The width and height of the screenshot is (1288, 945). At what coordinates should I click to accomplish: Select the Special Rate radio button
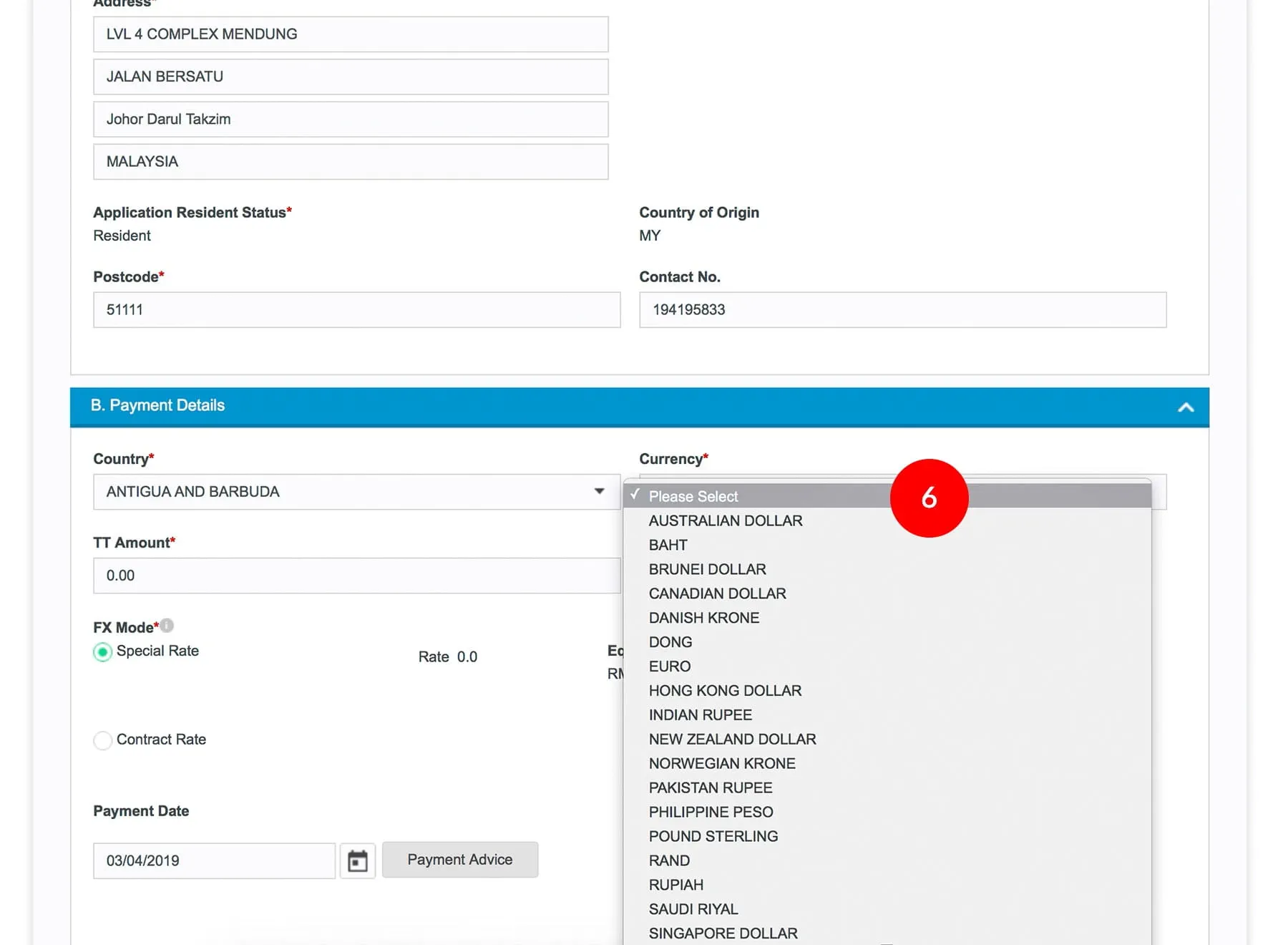coord(103,651)
